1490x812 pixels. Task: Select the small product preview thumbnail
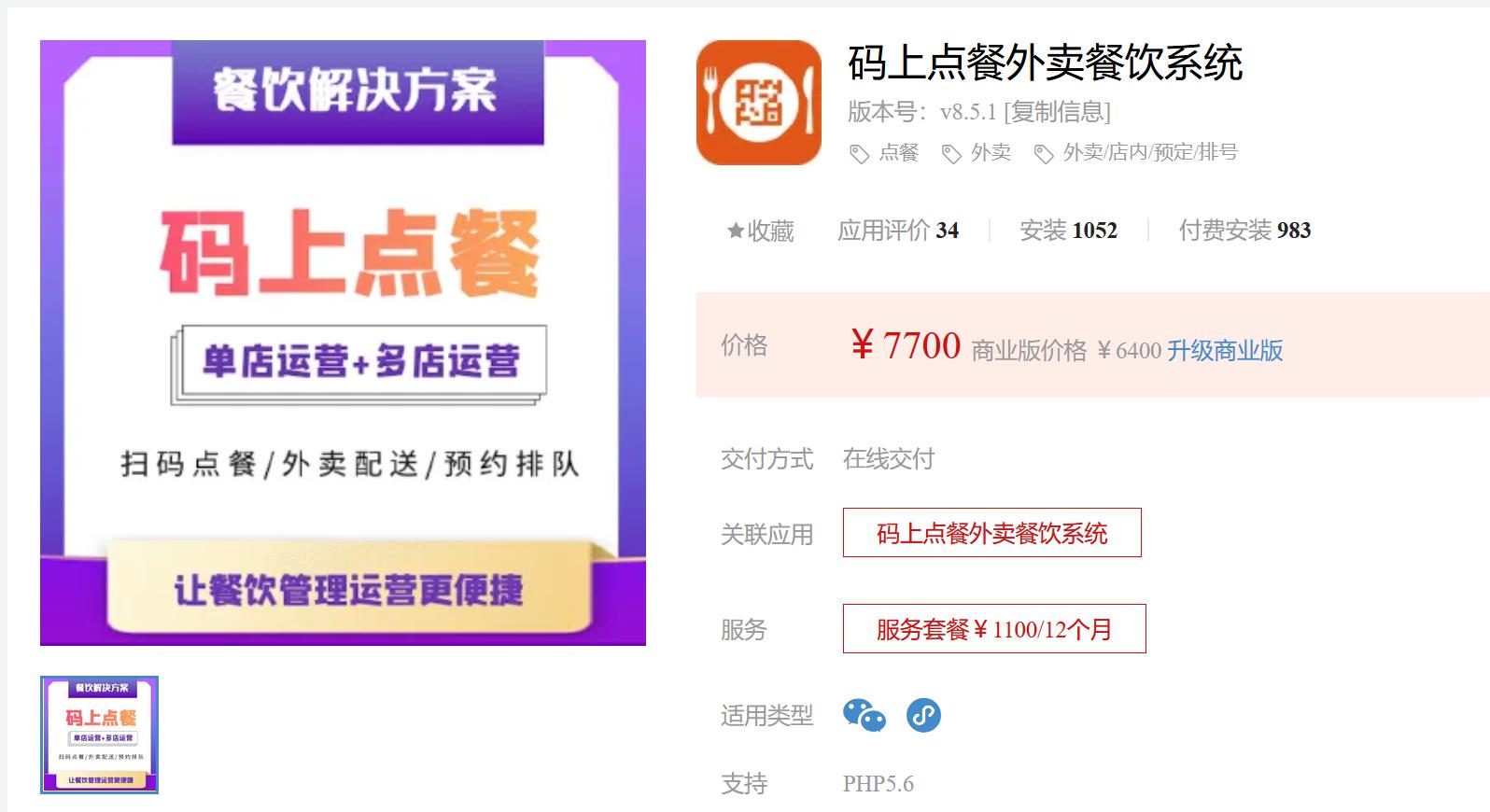100,735
